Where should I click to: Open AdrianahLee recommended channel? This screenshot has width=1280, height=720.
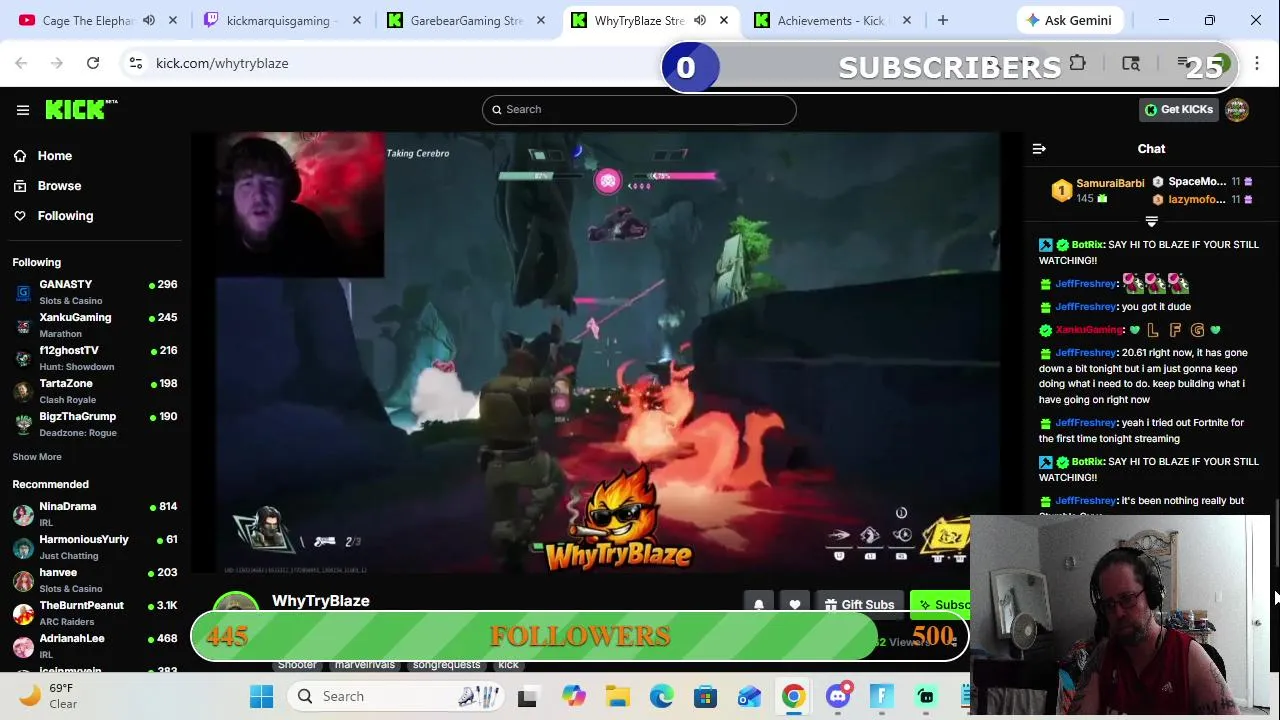pyautogui.click(x=96, y=646)
